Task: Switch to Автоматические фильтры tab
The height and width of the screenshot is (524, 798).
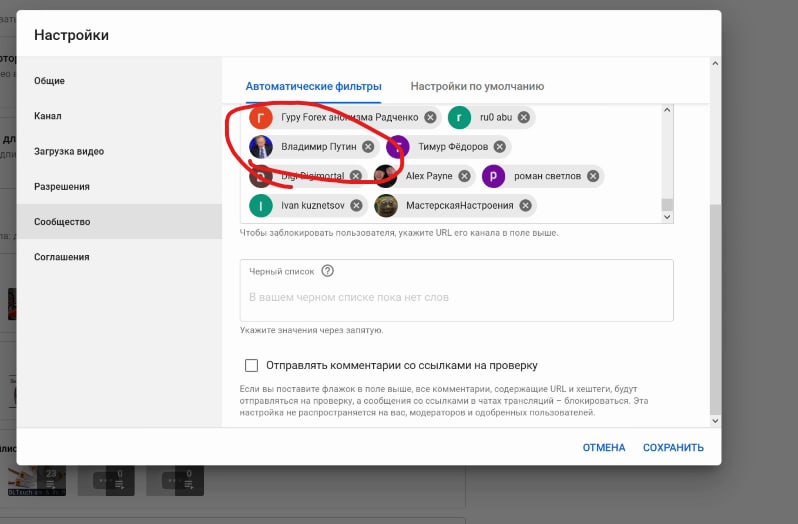Action: [x=314, y=86]
